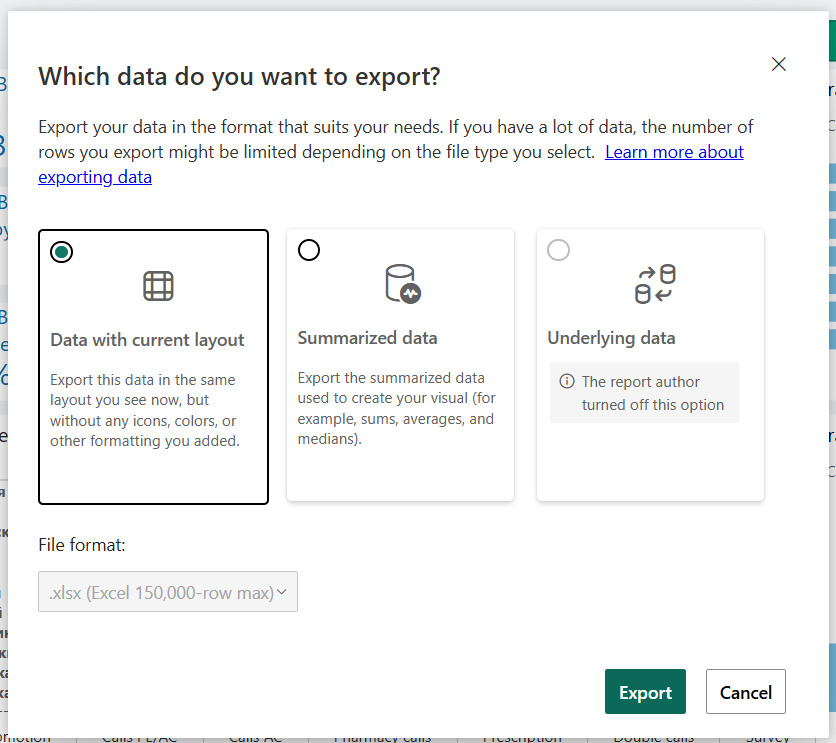Viewport: 836px width, 743px height.
Task: Dismiss the export dialog with the X
Action: click(x=778, y=63)
